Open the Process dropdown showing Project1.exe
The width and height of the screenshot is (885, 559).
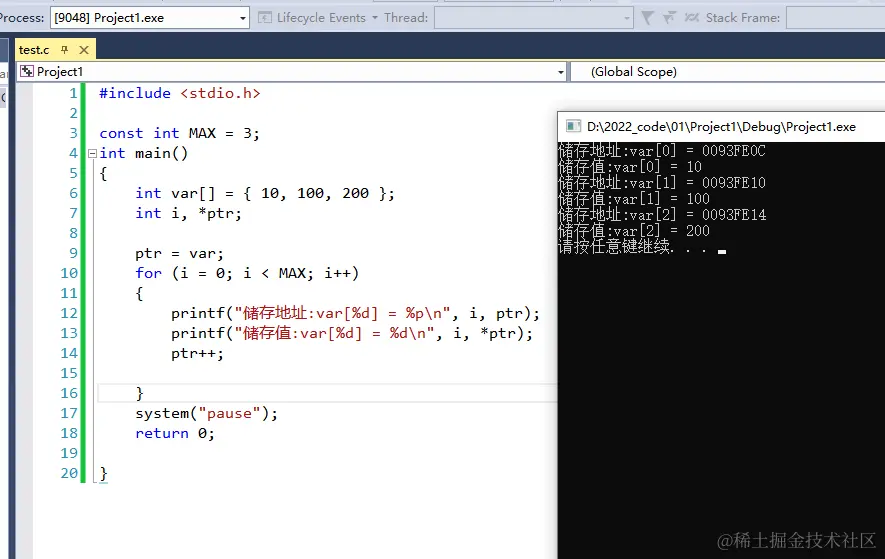pos(150,18)
